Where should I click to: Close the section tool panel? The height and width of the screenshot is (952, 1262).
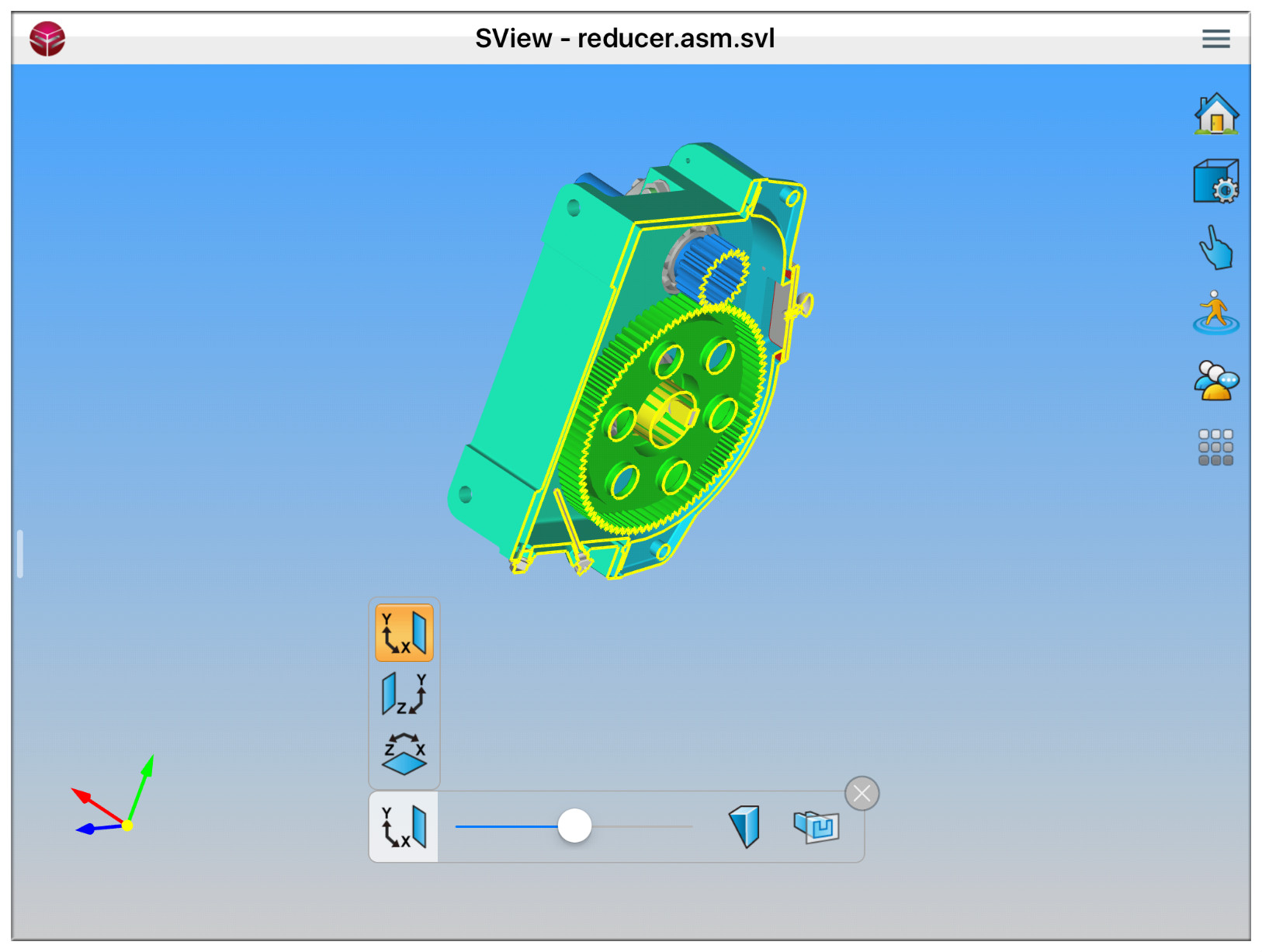pyautogui.click(x=862, y=794)
